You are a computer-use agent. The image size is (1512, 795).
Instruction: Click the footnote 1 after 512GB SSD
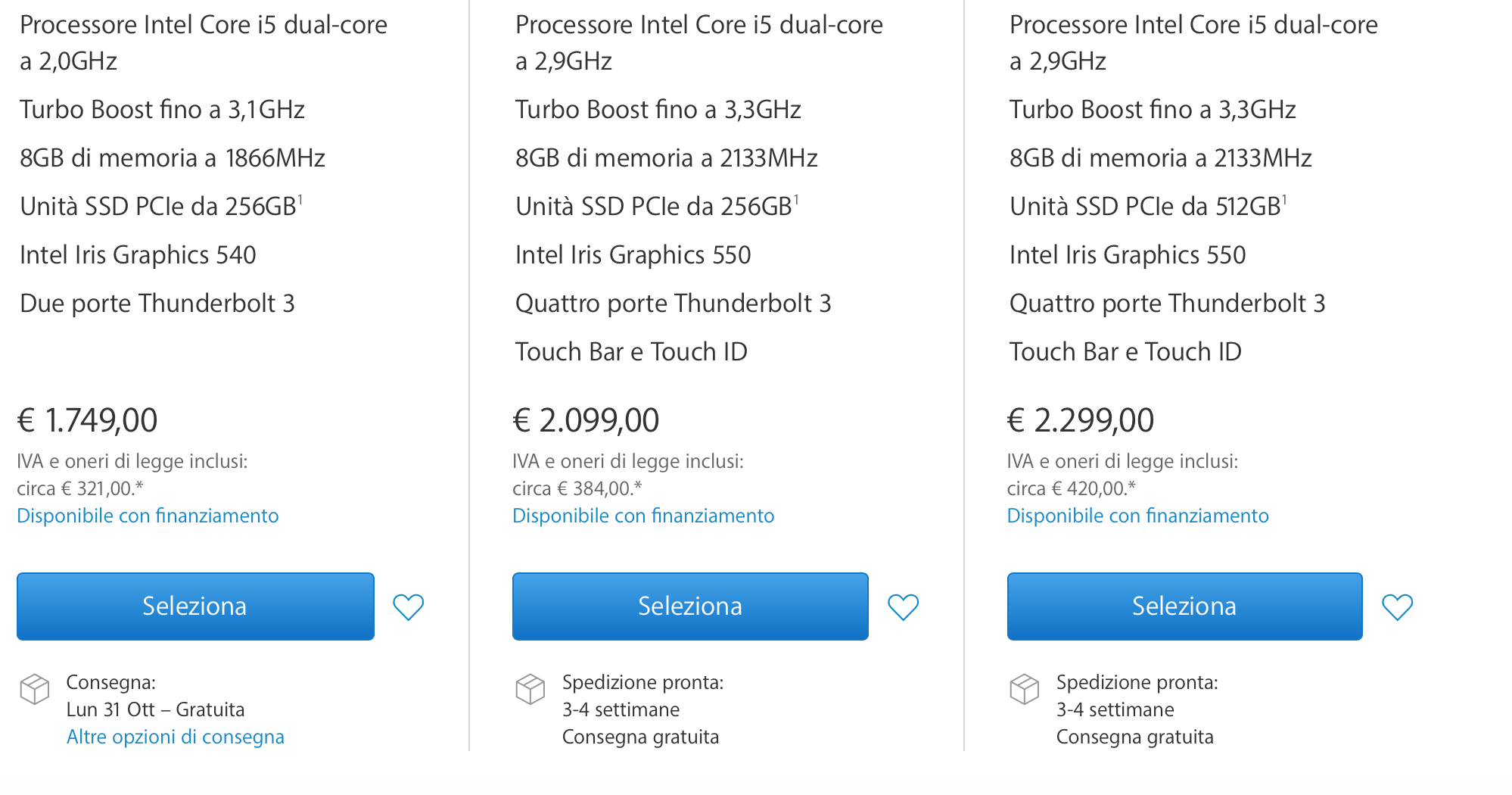[1284, 200]
